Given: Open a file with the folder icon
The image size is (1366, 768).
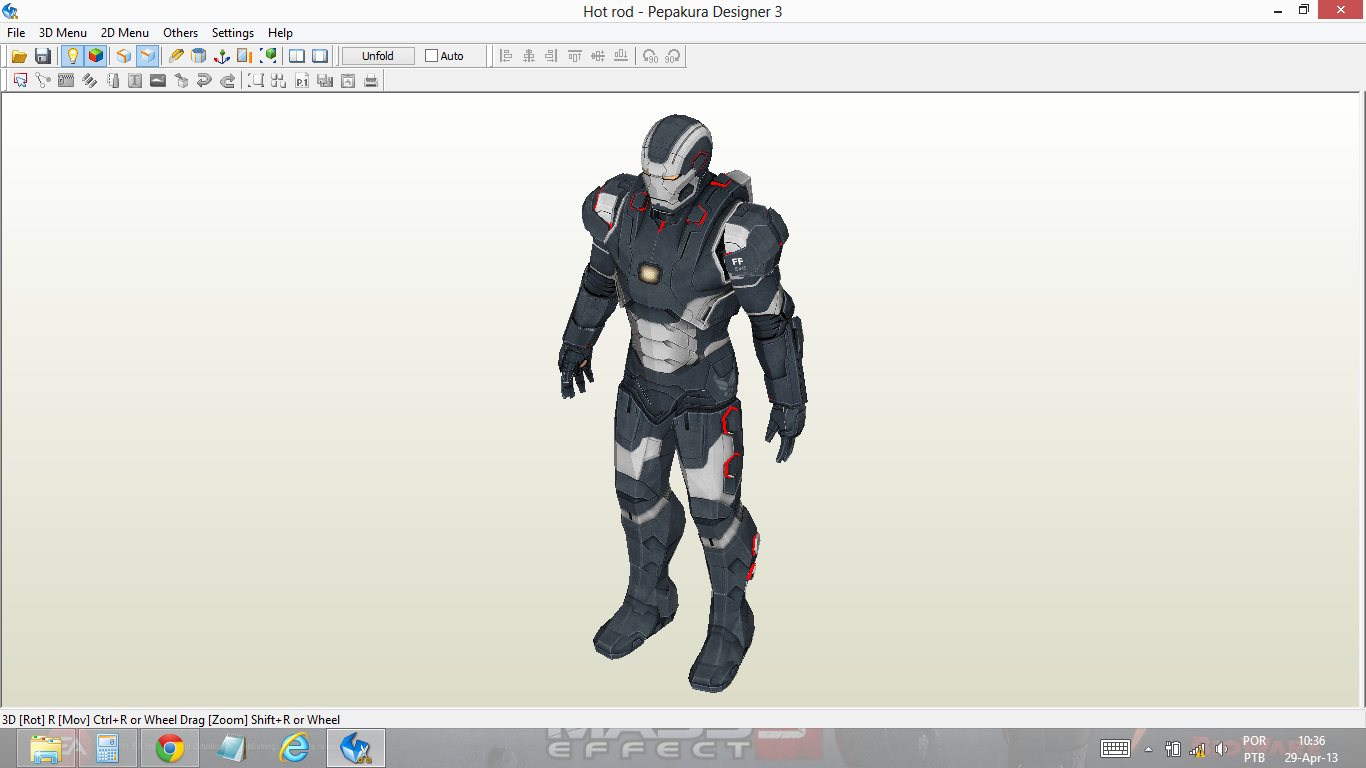Looking at the screenshot, I should [19, 56].
